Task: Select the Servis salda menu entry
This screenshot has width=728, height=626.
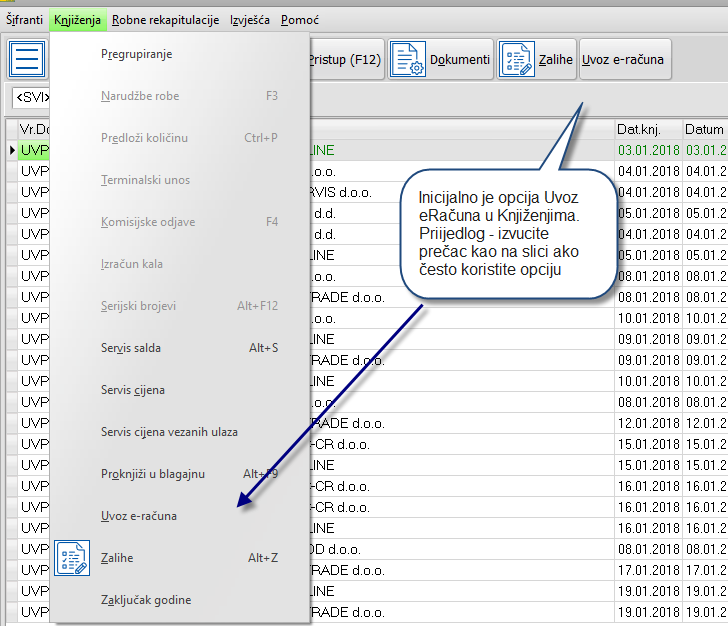Action: coord(131,348)
